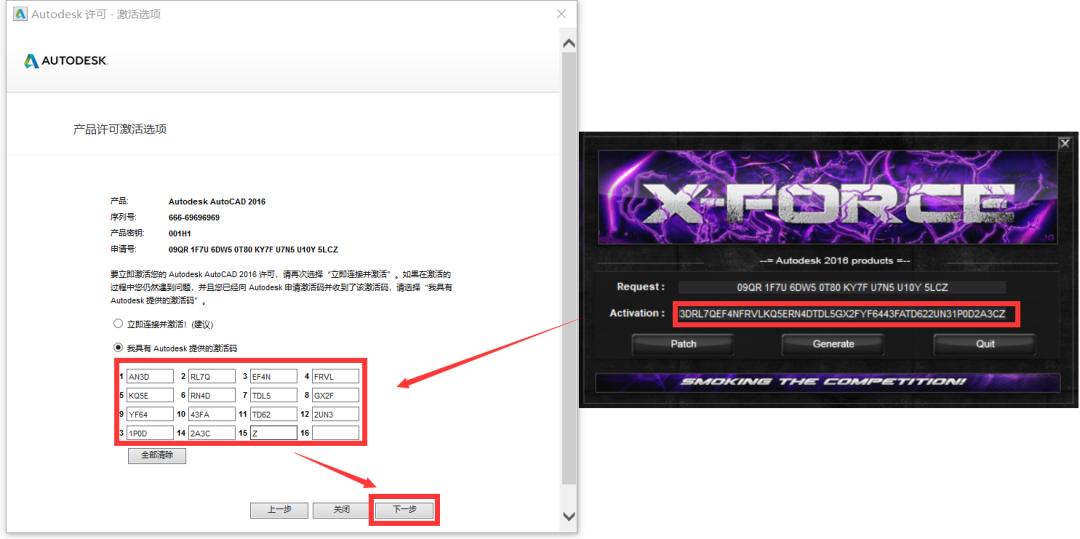Screen dimensions: 1080x539
Task: Click activation code field 15 containing Z
Action: click(x=273, y=432)
